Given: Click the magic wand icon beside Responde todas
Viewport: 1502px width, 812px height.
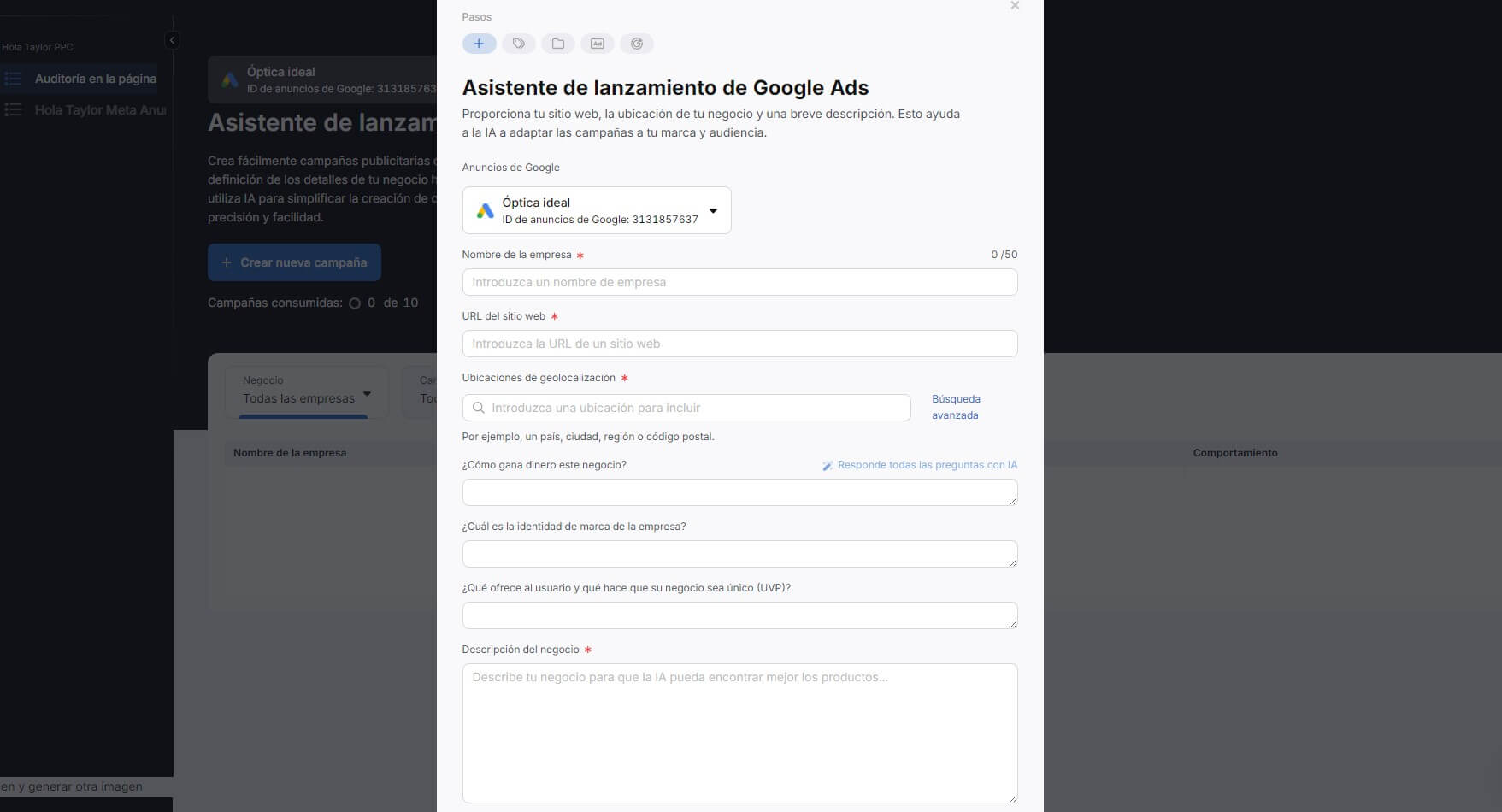Looking at the screenshot, I should [x=828, y=466].
